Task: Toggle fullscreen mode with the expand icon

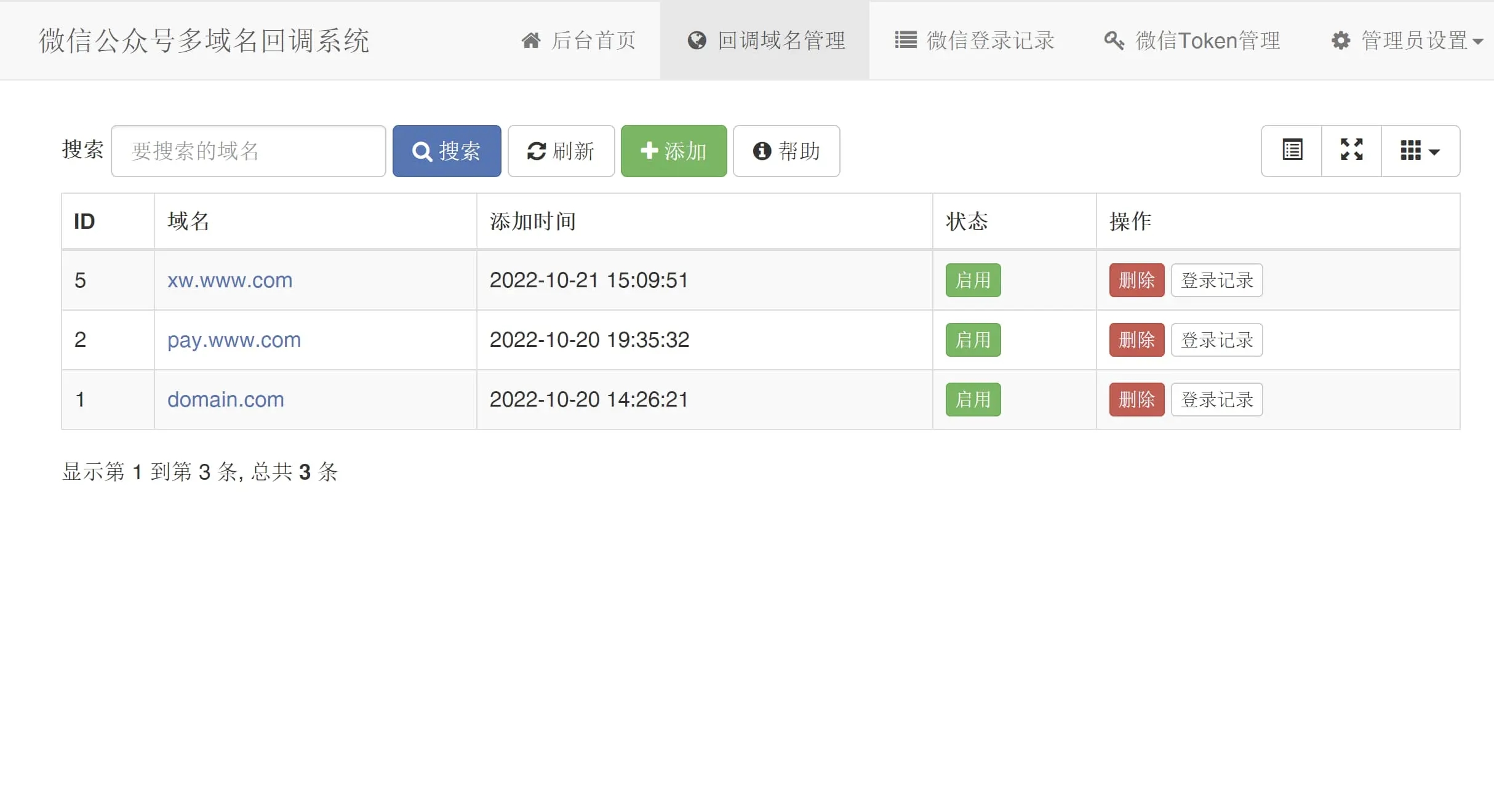Action: (1351, 150)
